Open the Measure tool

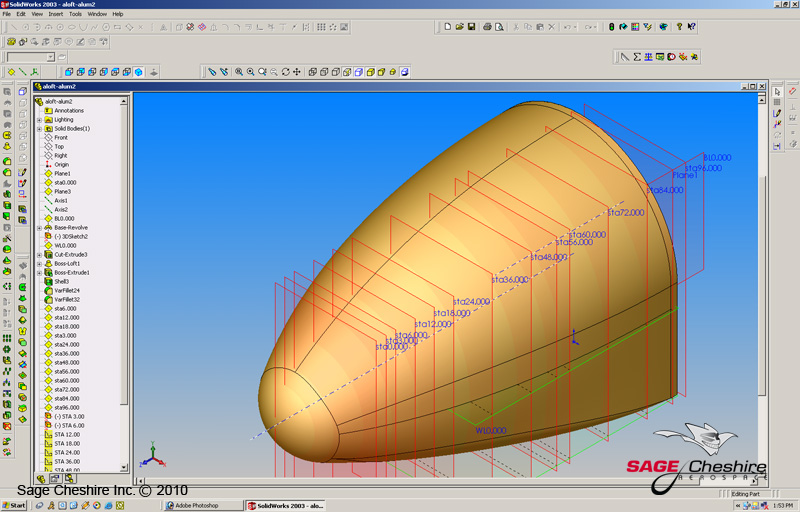click(625, 56)
